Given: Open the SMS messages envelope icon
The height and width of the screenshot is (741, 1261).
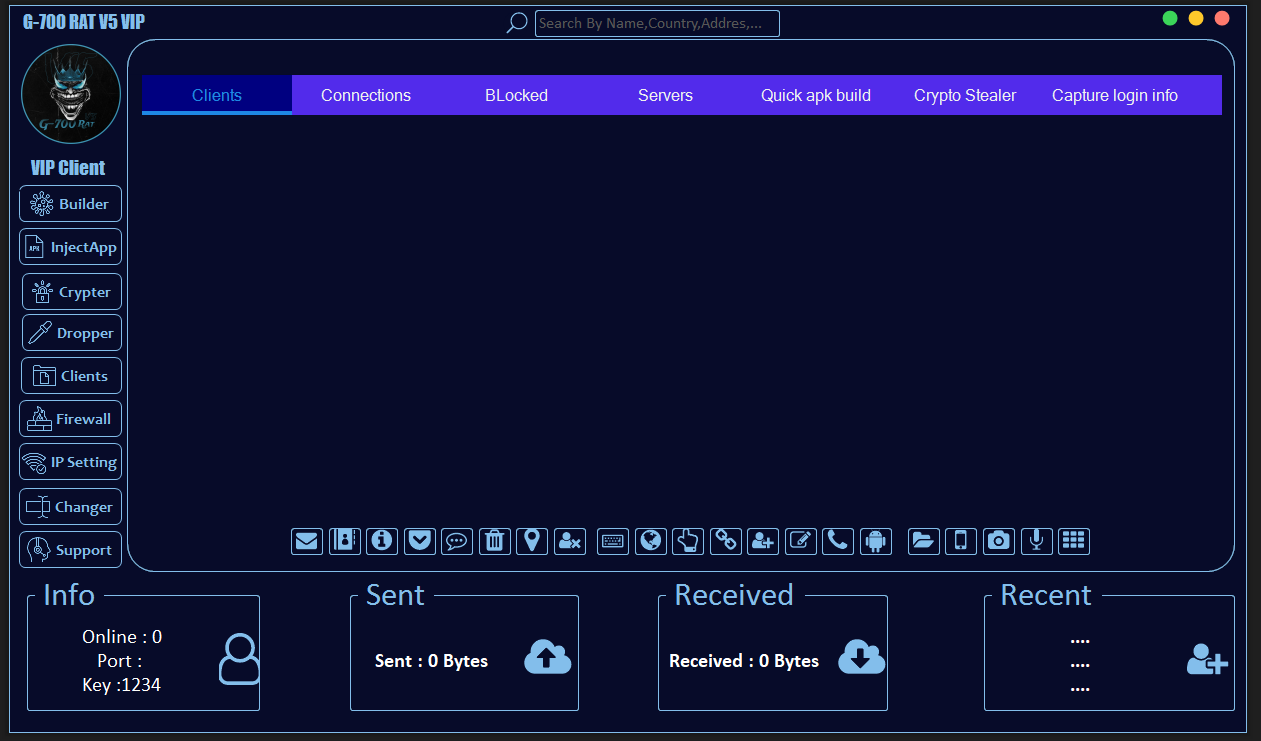Looking at the screenshot, I should (307, 541).
